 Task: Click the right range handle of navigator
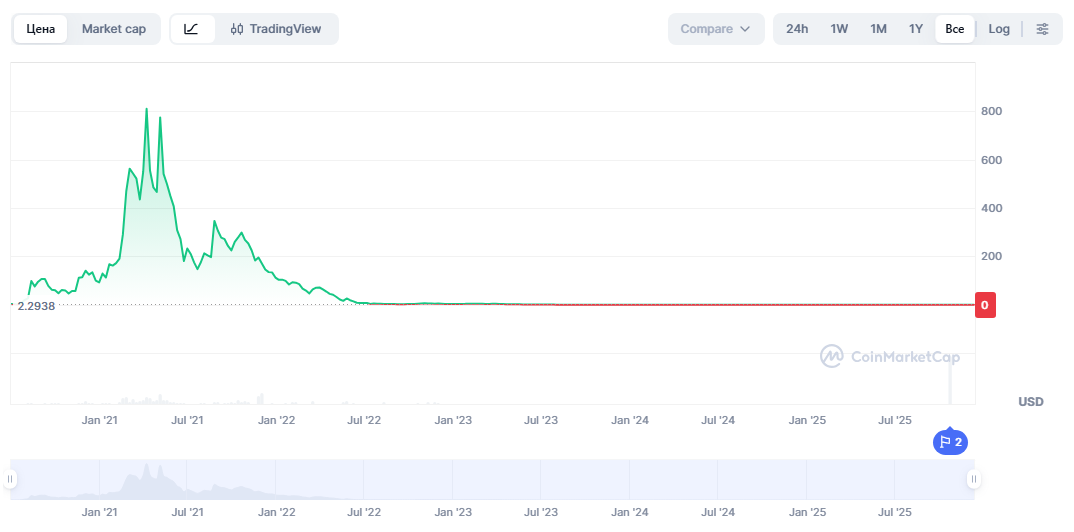pos(973,480)
